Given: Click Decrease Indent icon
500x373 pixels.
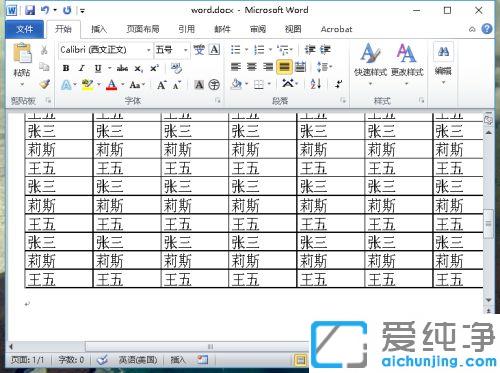Looking at the screenshot, I should click(x=310, y=50).
